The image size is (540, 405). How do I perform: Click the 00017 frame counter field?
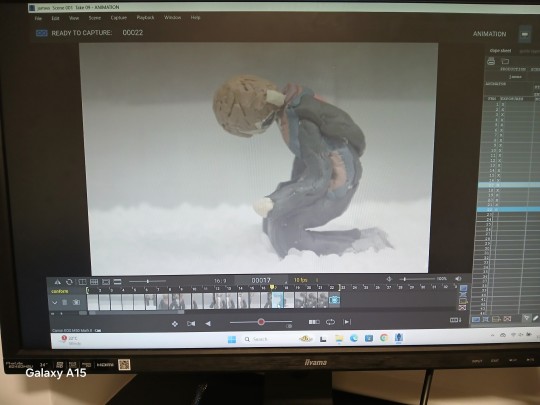click(x=261, y=281)
